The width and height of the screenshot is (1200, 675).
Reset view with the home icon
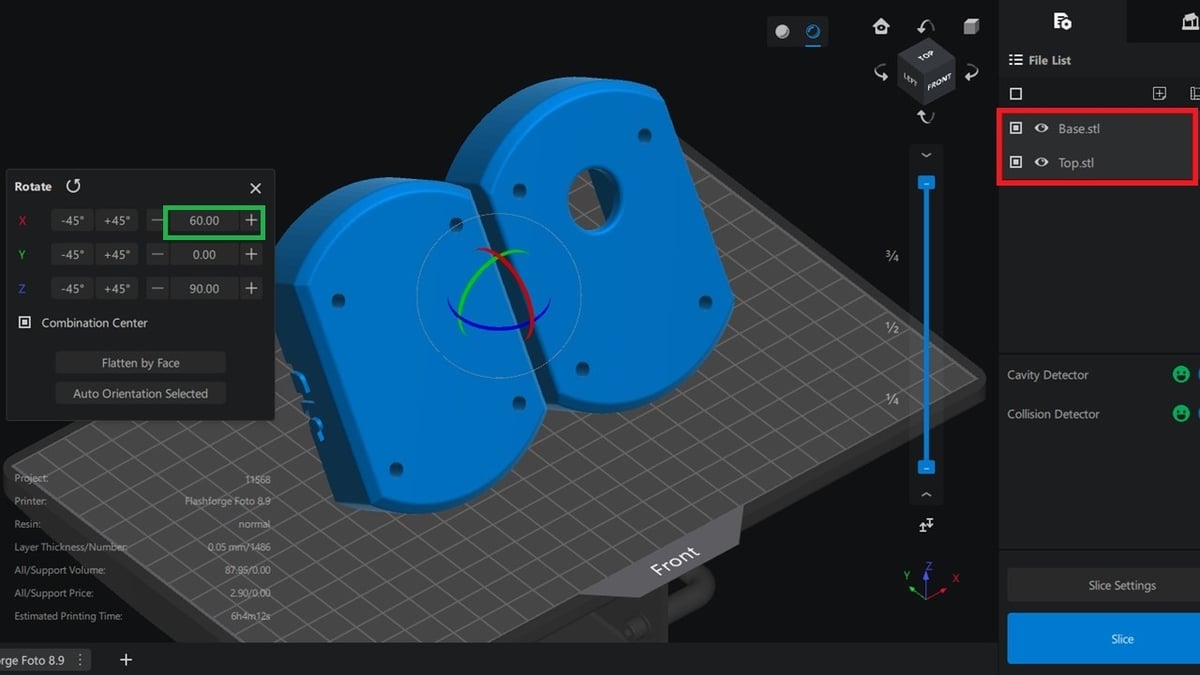881,26
